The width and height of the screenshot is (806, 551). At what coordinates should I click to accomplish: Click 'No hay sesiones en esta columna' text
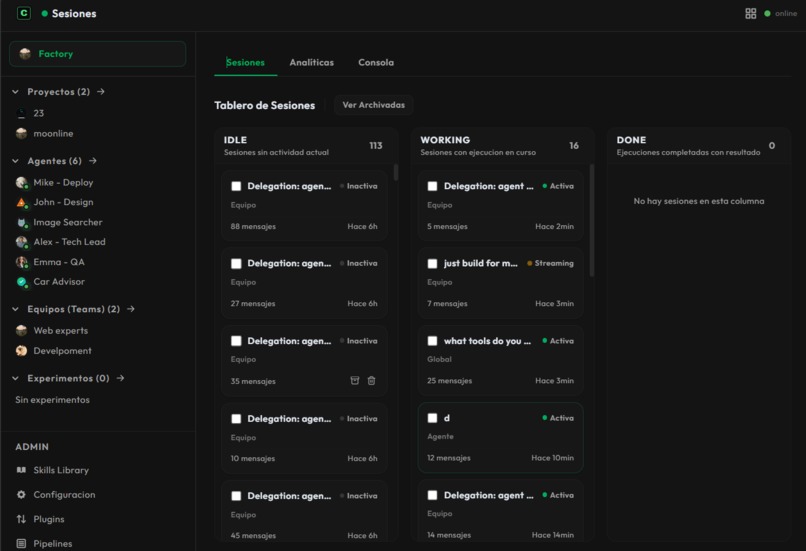click(x=699, y=201)
